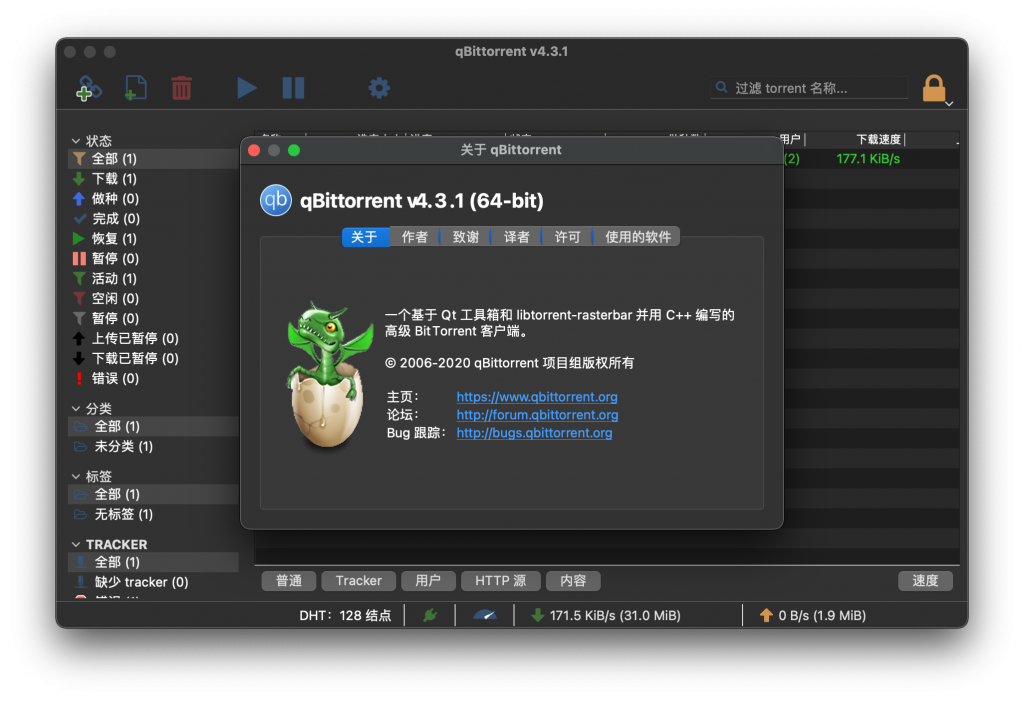Screen dimensions: 1024x702
Task: Click the download speed 171.5 KiB/s status
Action: click(x=606, y=615)
